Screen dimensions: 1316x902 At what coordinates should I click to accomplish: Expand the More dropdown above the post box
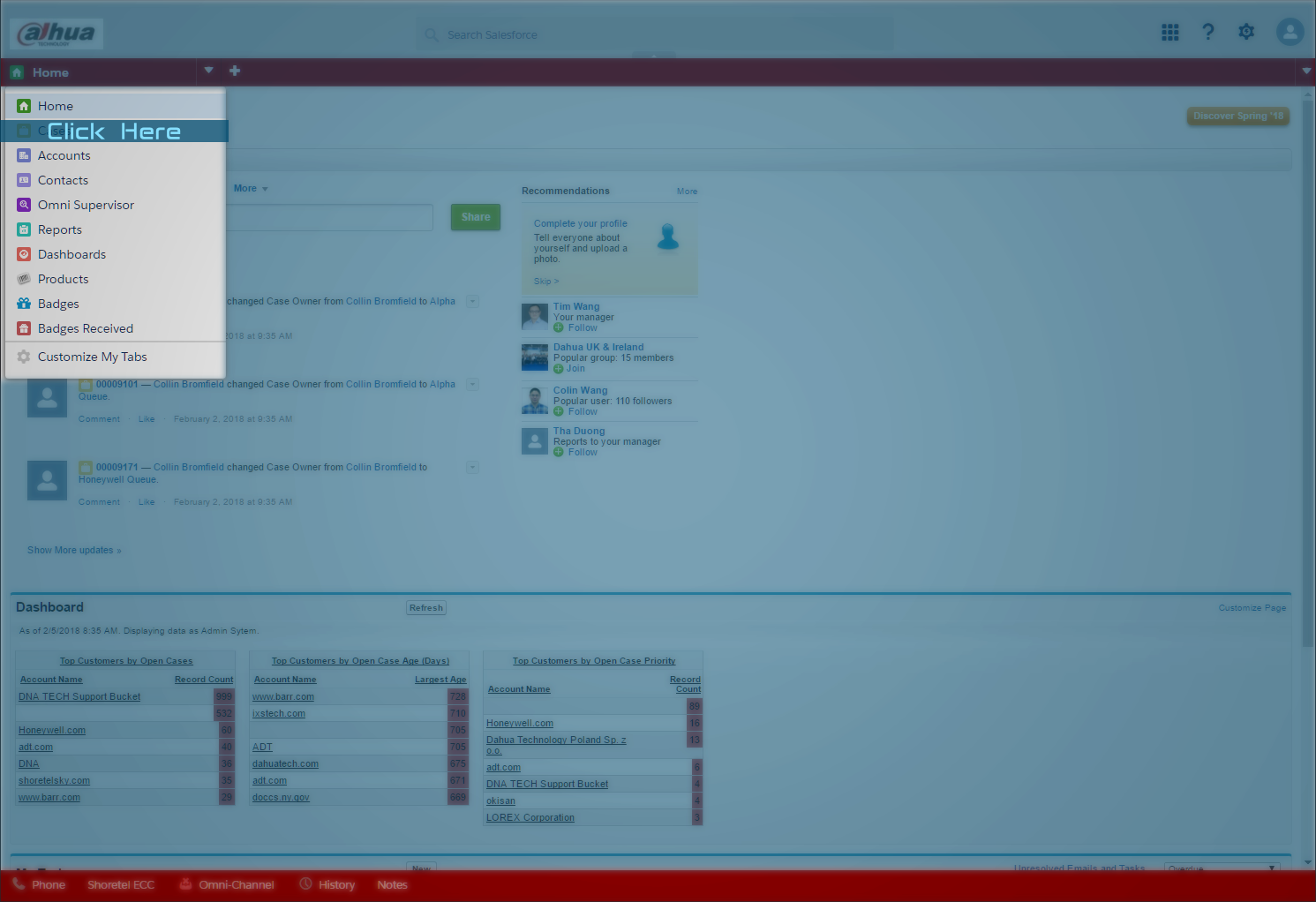tap(251, 189)
